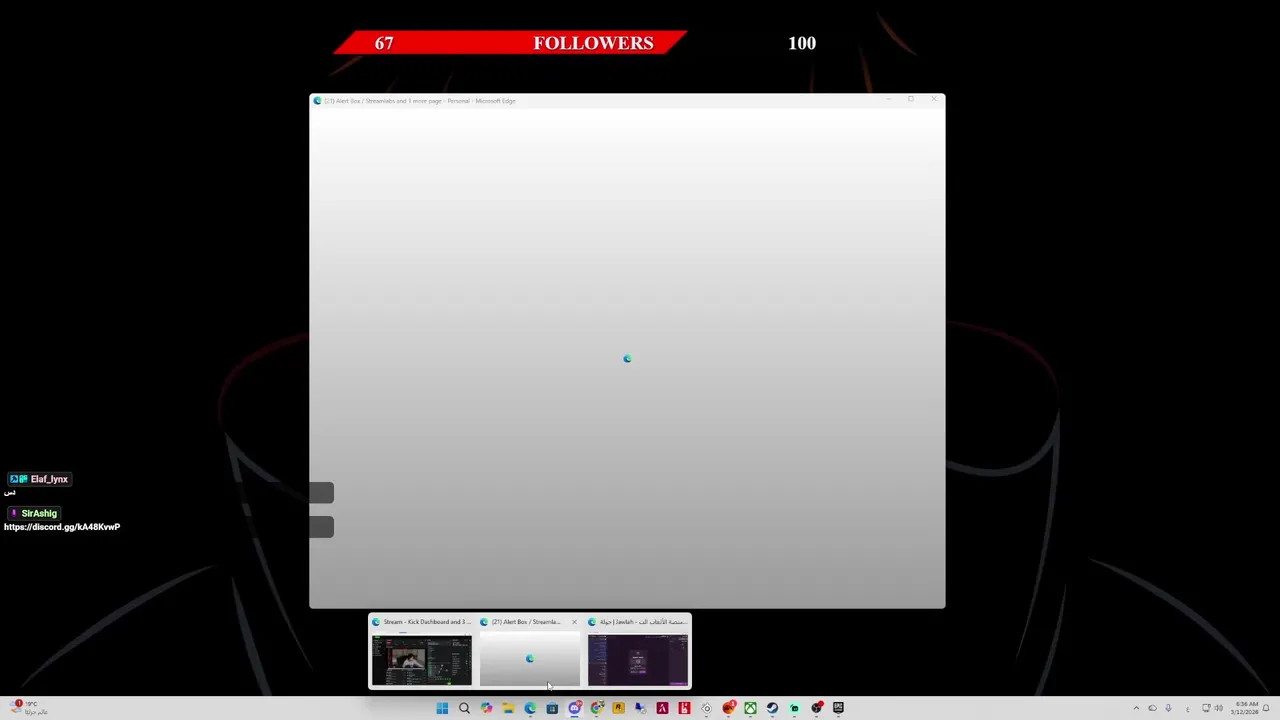Open Discord from the taskbar

click(x=574, y=708)
